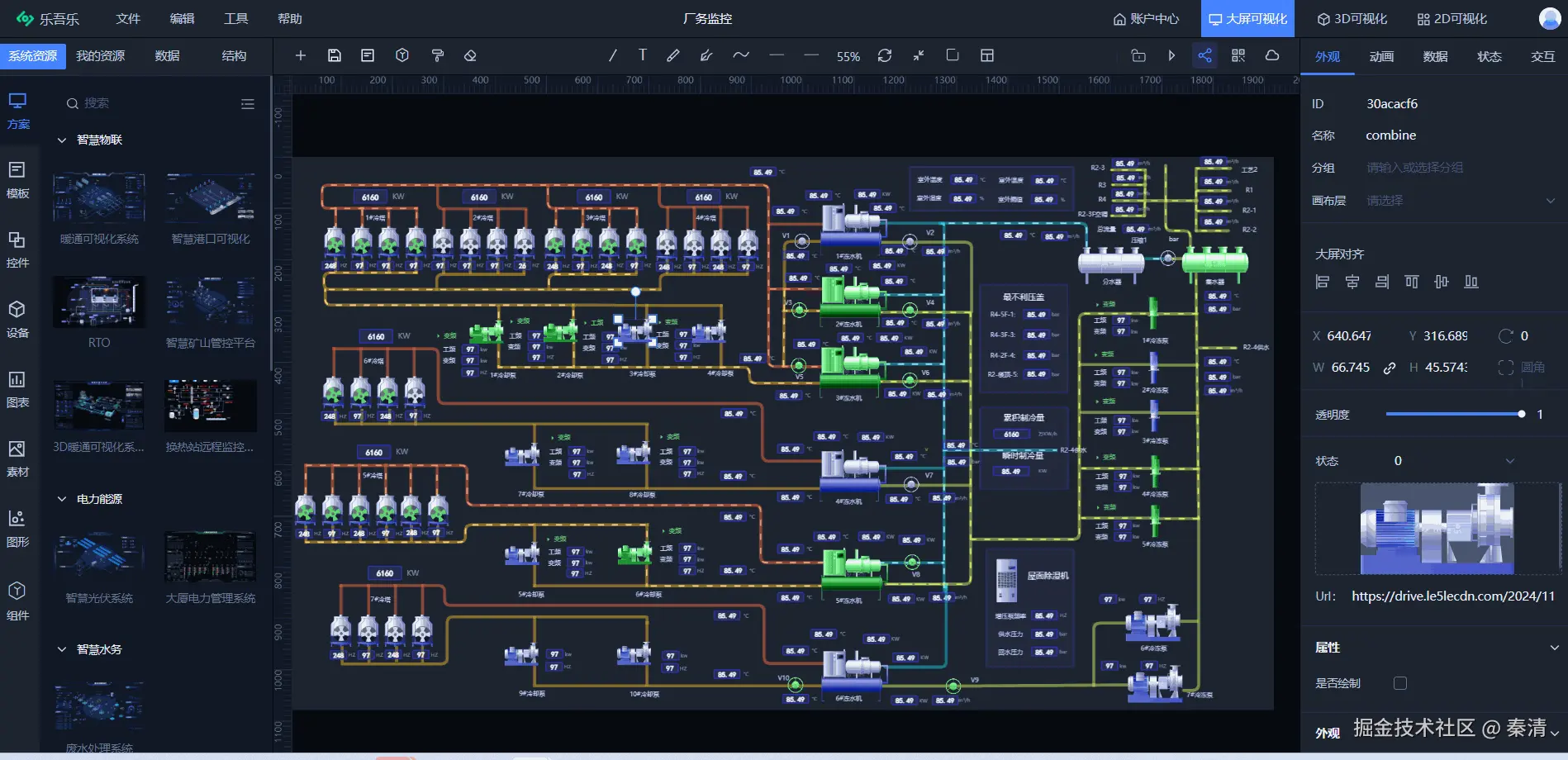
Task: Switch to the 动画 tab
Action: coord(1381,56)
